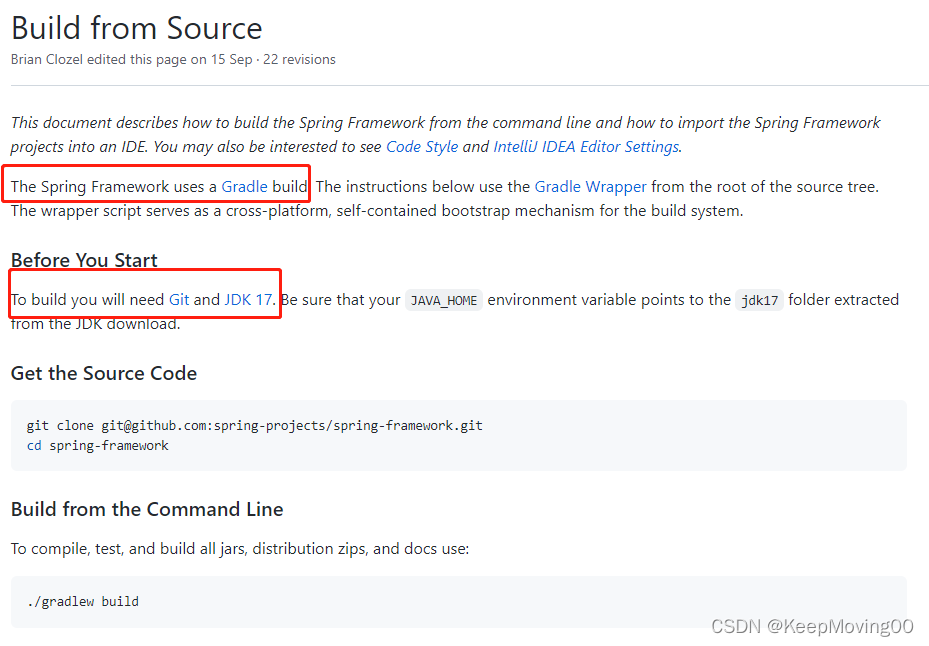Click the jdk17 inline code
Image resolution: width=929 pixels, height=646 pixels.
[760, 300]
